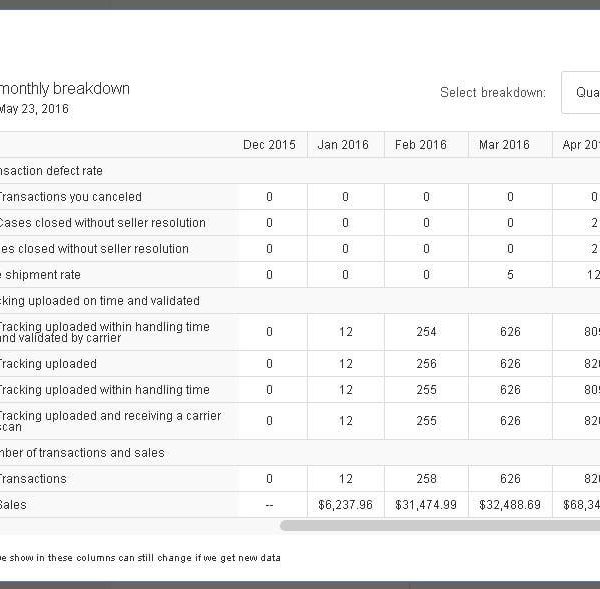The height and width of the screenshot is (589, 600).
Task: Click Feb 2016 value 254
Action: click(x=426, y=331)
